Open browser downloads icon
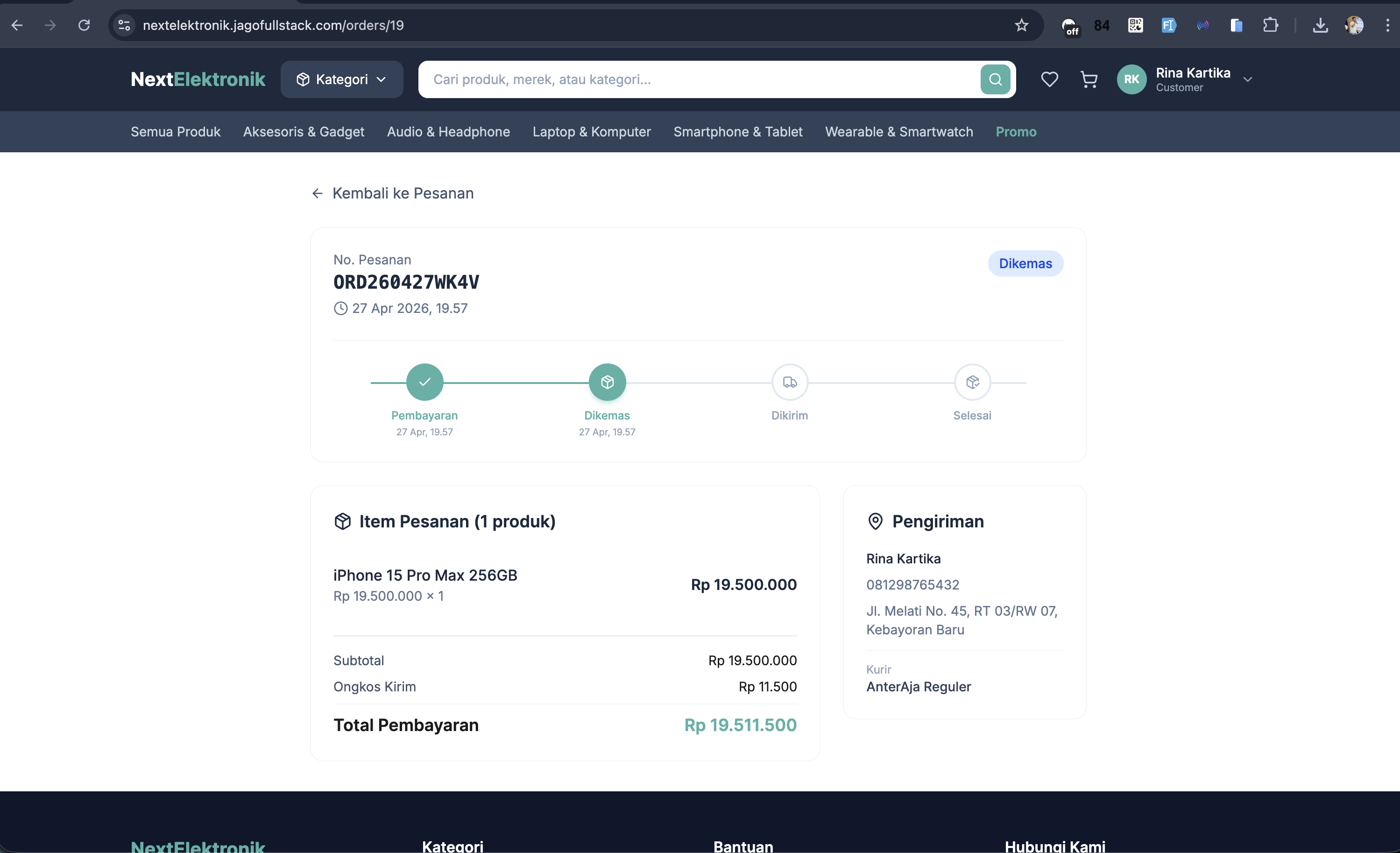 [1321, 25]
